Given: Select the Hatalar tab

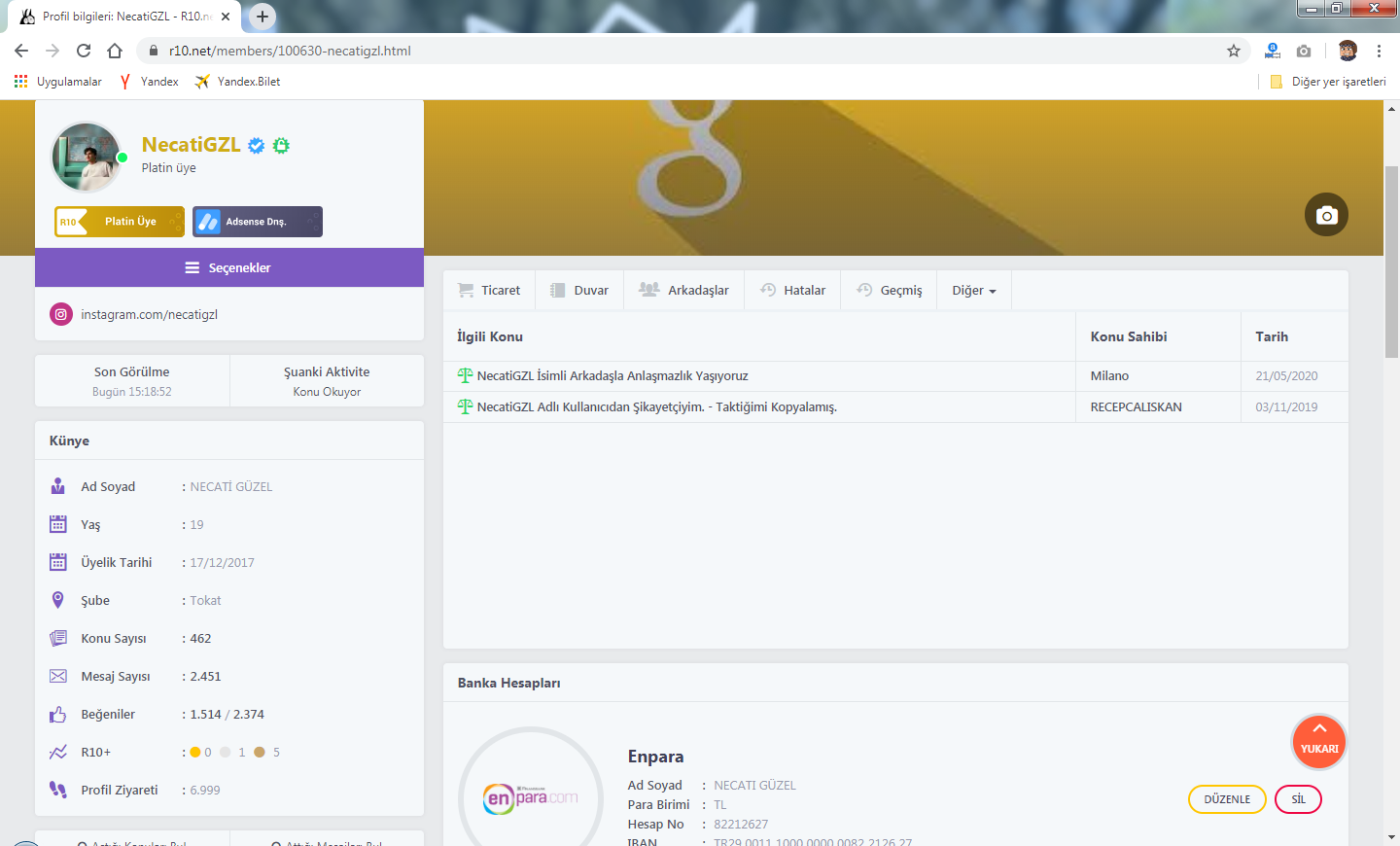Looking at the screenshot, I should [792, 290].
